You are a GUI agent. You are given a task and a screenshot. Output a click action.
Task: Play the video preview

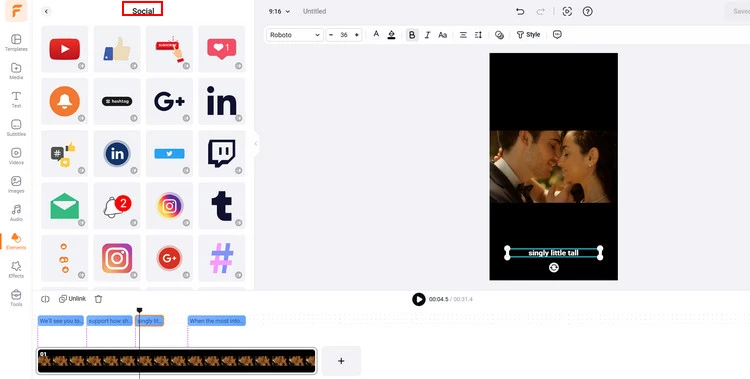[419, 299]
